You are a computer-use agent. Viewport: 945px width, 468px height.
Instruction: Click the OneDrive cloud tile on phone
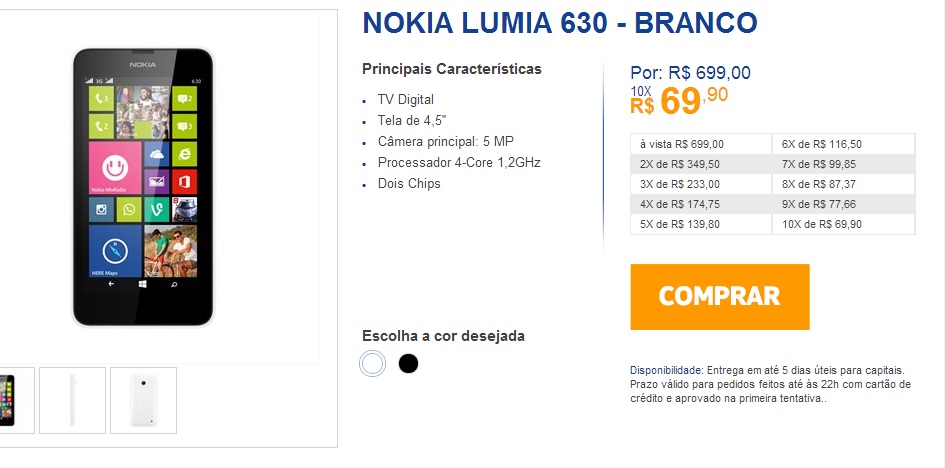[x=155, y=154]
